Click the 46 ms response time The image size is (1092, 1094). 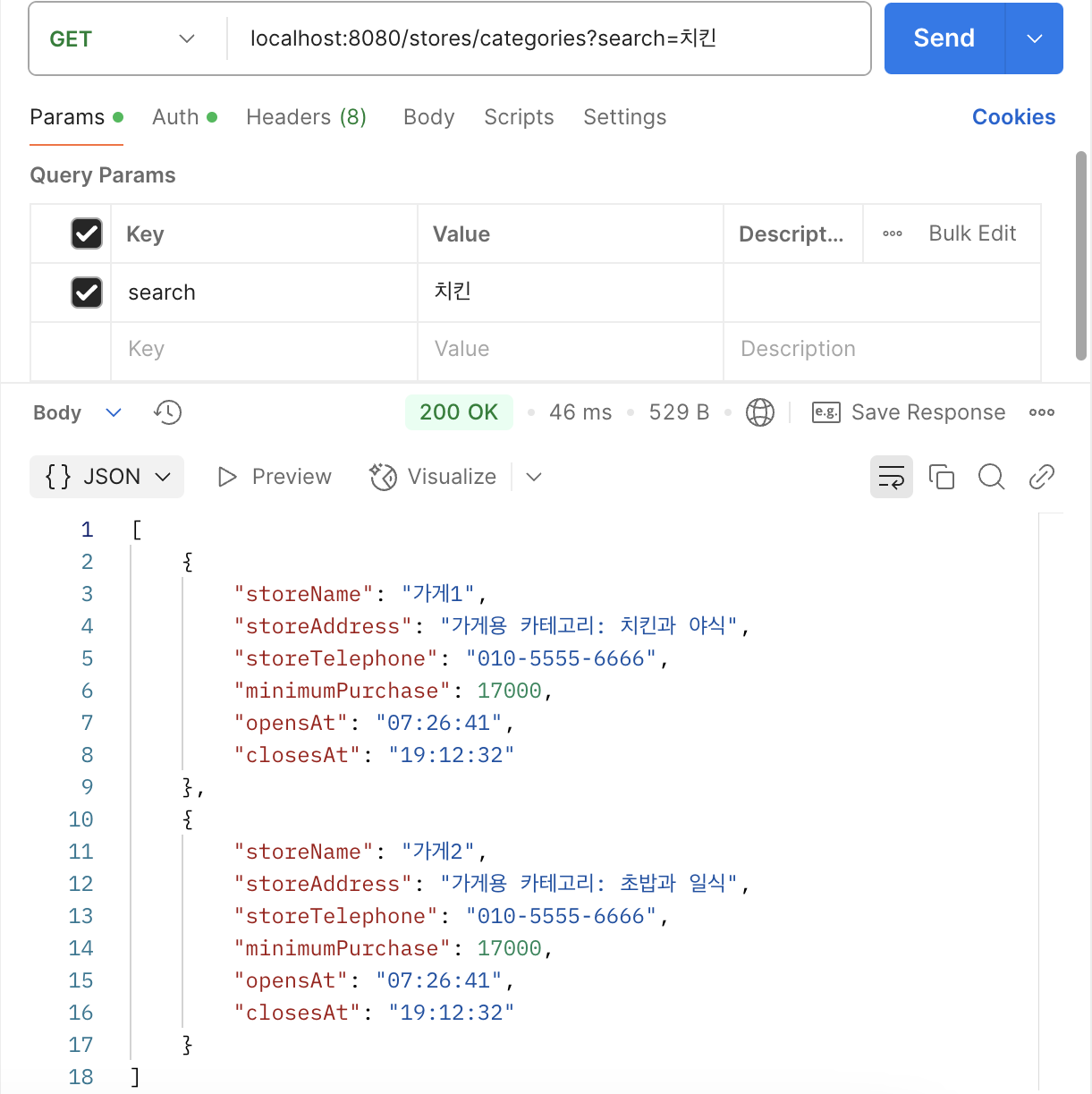(x=580, y=412)
